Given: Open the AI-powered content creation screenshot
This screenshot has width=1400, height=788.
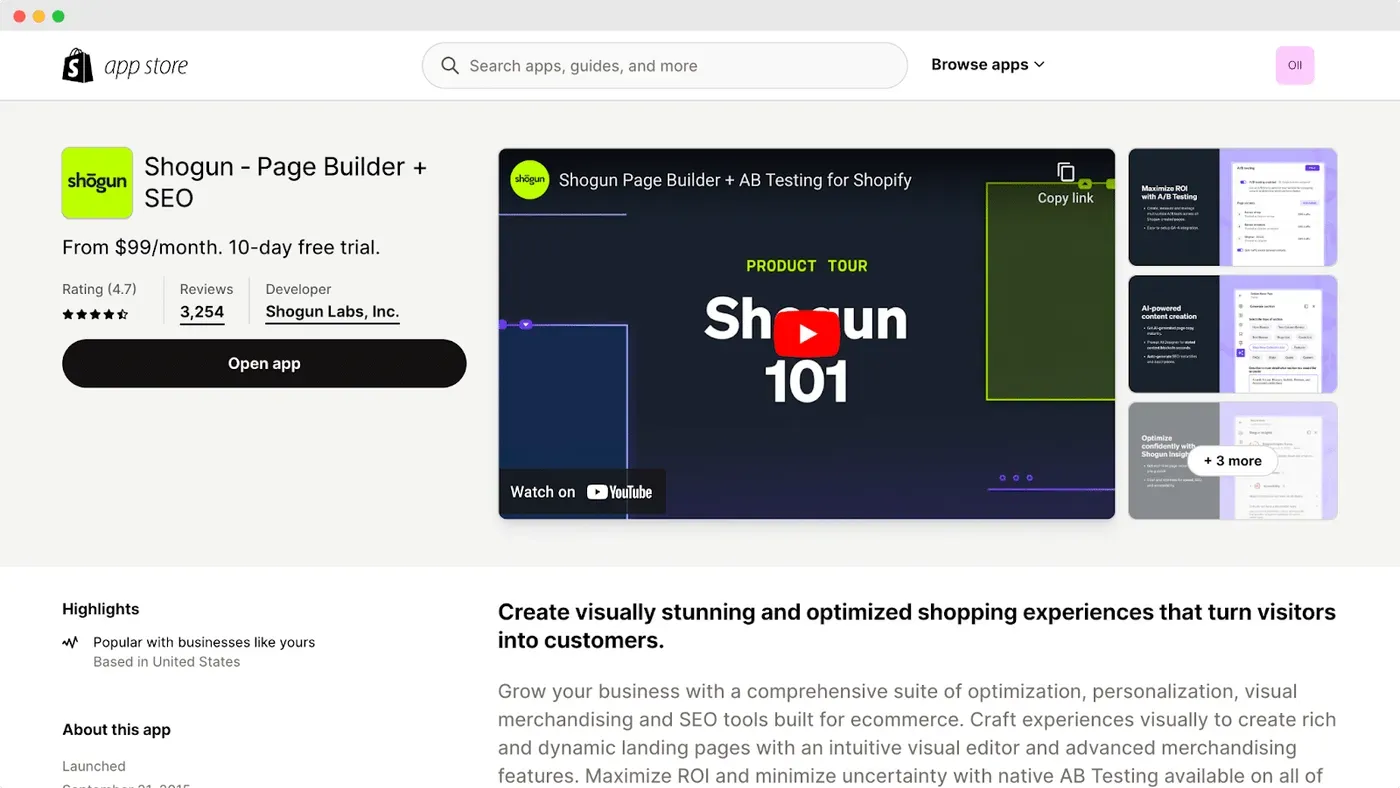Looking at the screenshot, I should tap(1232, 334).
